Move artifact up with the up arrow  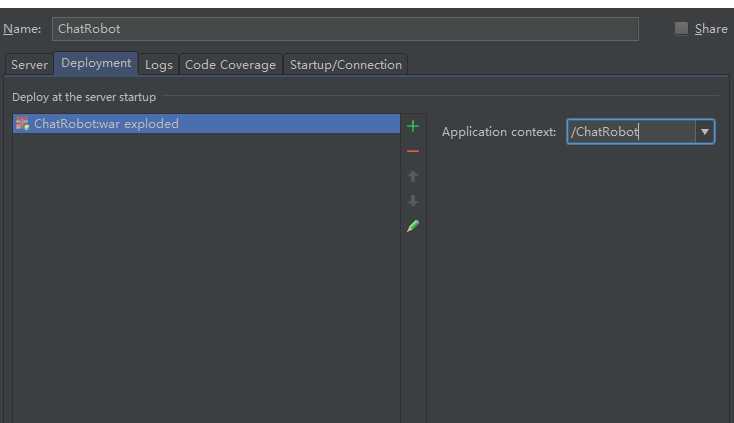(x=412, y=176)
